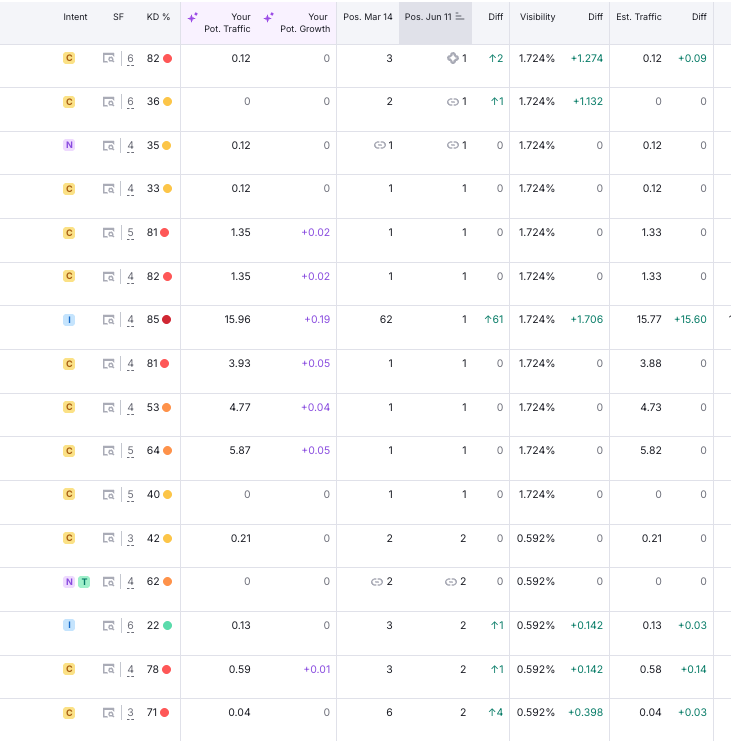Image resolution: width=731 pixels, height=741 pixels.
Task: Open SERP view icon in the KD 42 row
Action: pos(109,538)
